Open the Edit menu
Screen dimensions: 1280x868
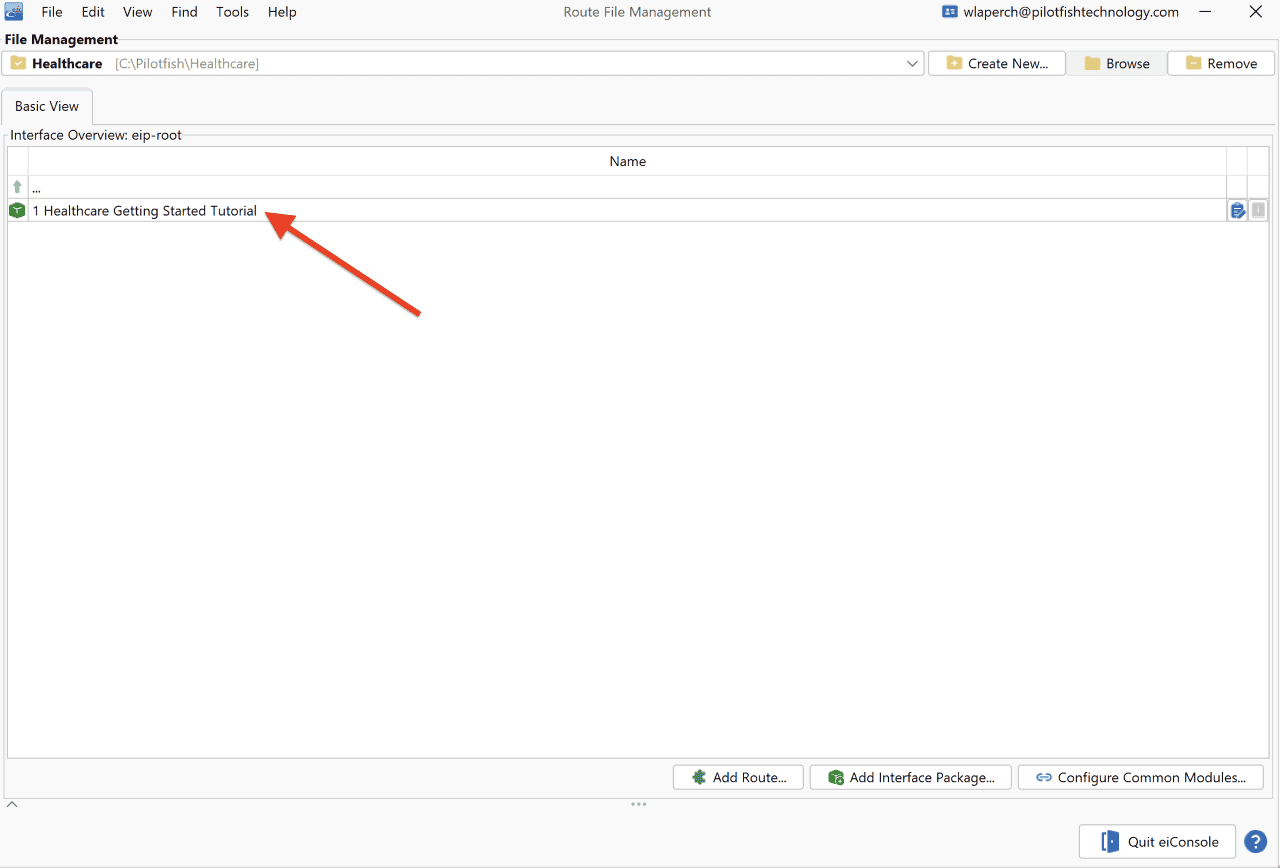click(x=93, y=12)
